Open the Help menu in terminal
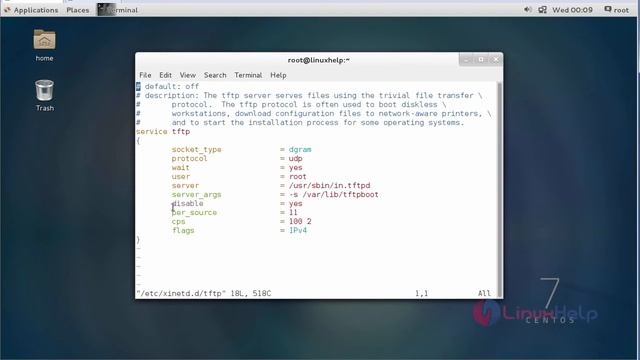 278,75
